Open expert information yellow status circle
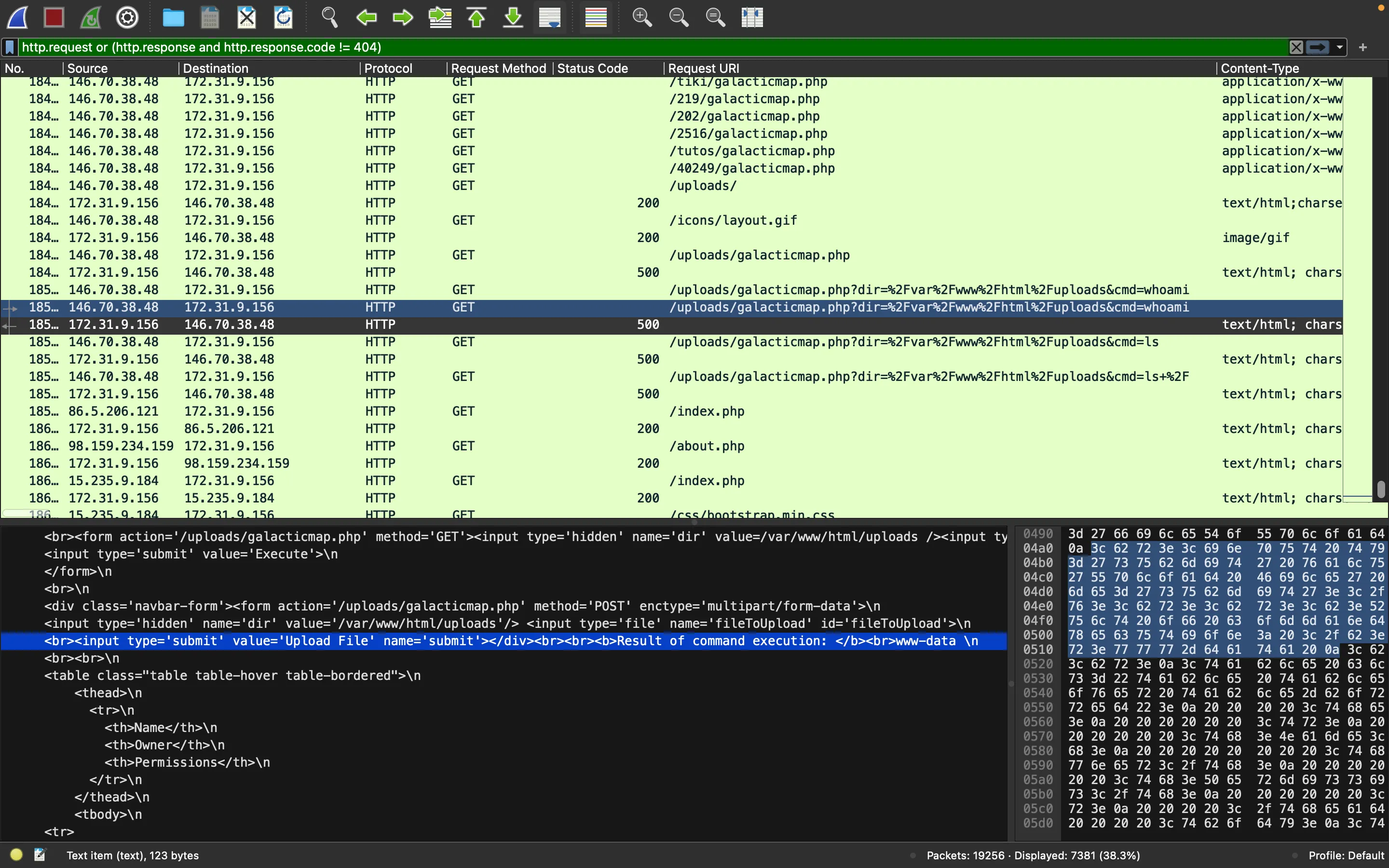The width and height of the screenshot is (1389, 868). pyautogui.click(x=17, y=855)
